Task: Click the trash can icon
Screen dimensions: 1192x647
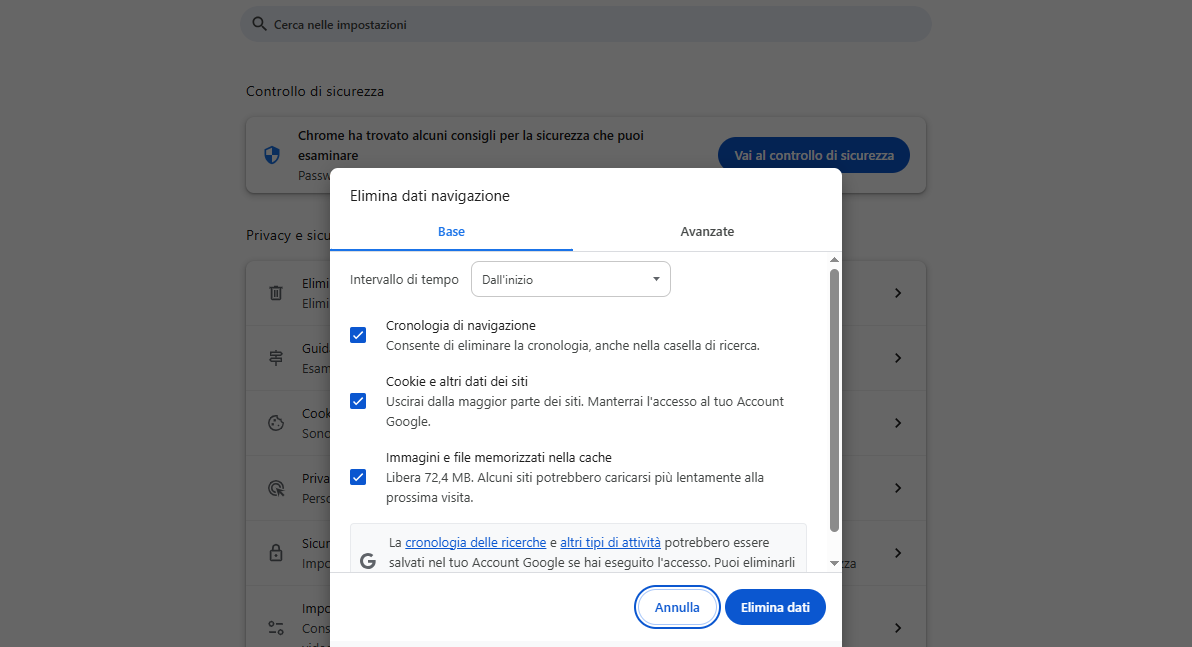Action: pyautogui.click(x=276, y=293)
